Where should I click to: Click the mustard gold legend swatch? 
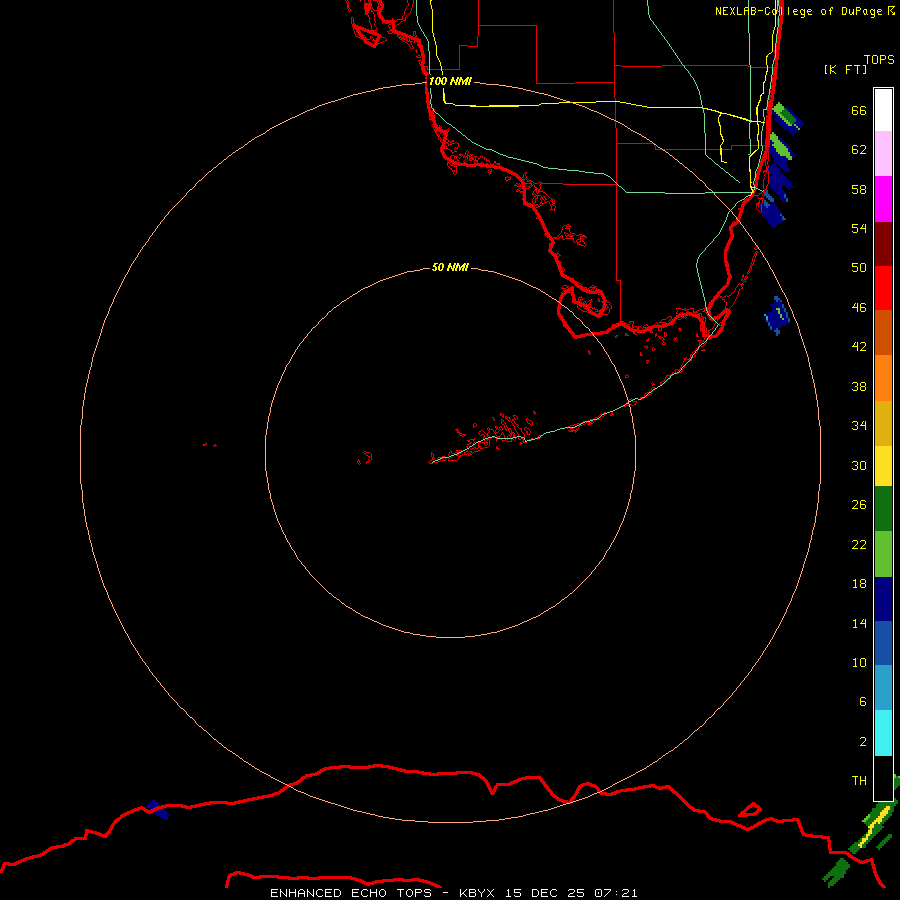tap(883, 423)
